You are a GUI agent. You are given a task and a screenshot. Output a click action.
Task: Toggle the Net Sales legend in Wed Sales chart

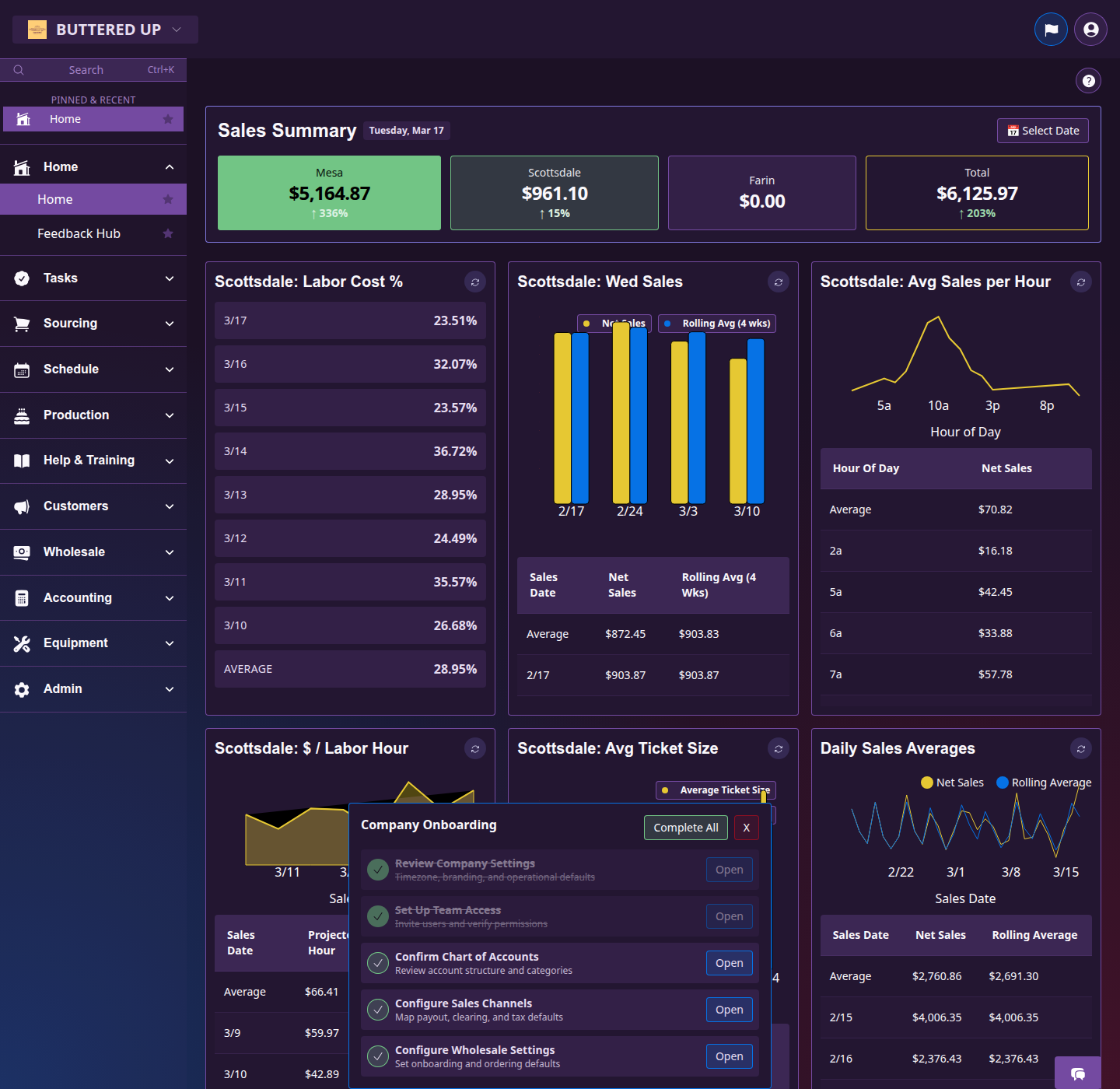pyautogui.click(x=614, y=323)
